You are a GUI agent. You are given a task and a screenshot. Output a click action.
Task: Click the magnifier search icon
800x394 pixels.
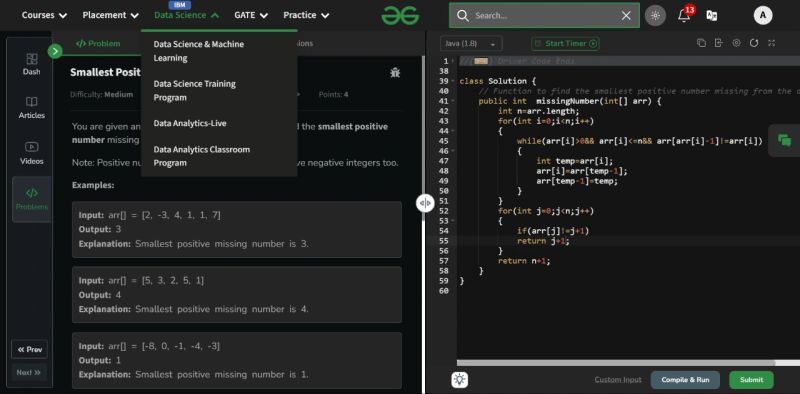pyautogui.click(x=463, y=16)
